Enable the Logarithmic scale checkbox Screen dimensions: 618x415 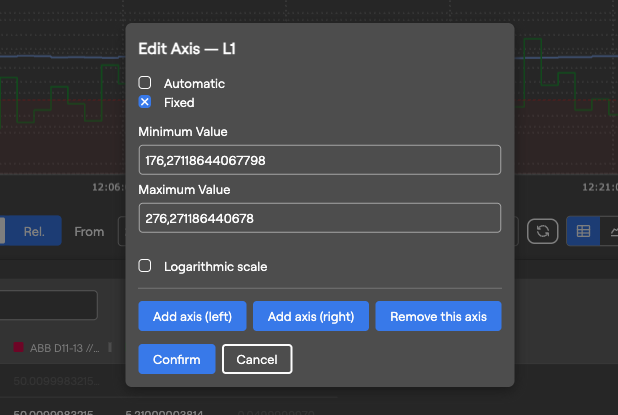[x=145, y=266]
